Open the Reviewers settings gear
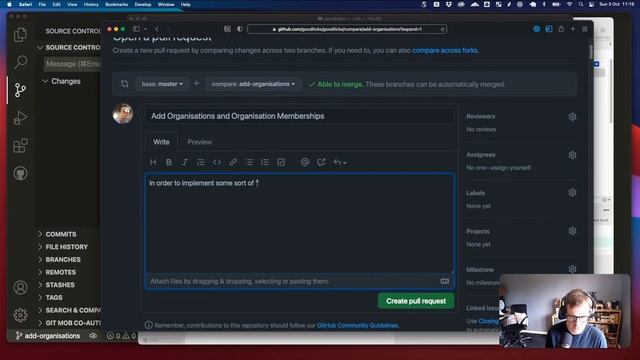640x360 pixels. pyautogui.click(x=572, y=117)
